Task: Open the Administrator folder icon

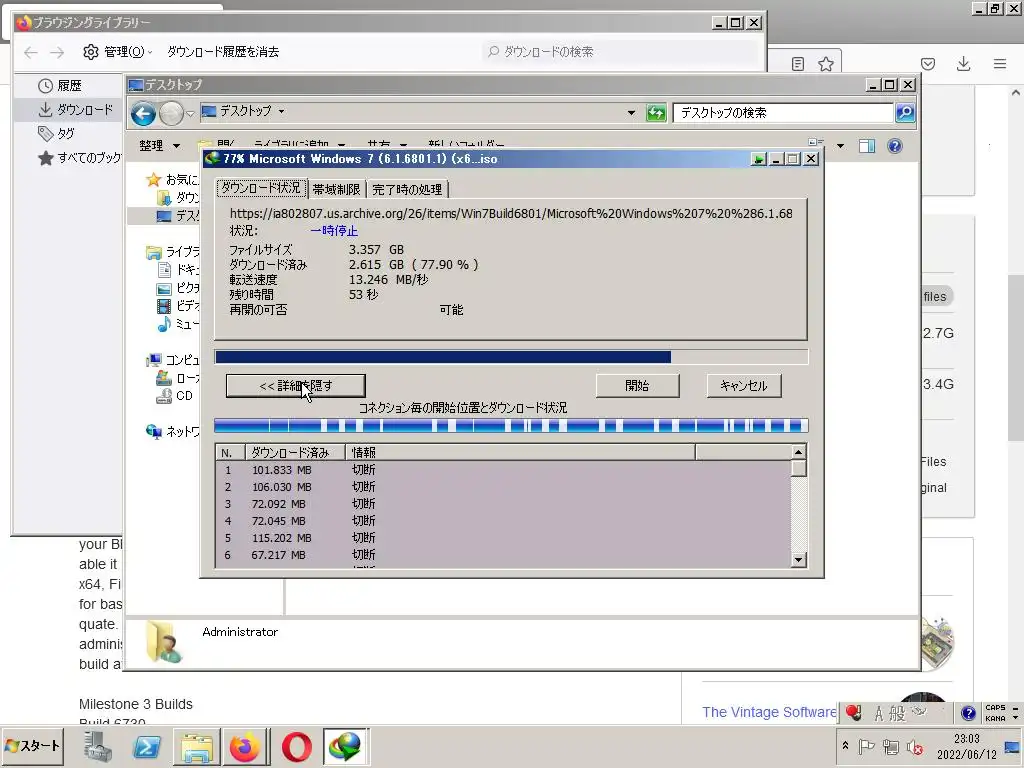Action: tap(163, 643)
